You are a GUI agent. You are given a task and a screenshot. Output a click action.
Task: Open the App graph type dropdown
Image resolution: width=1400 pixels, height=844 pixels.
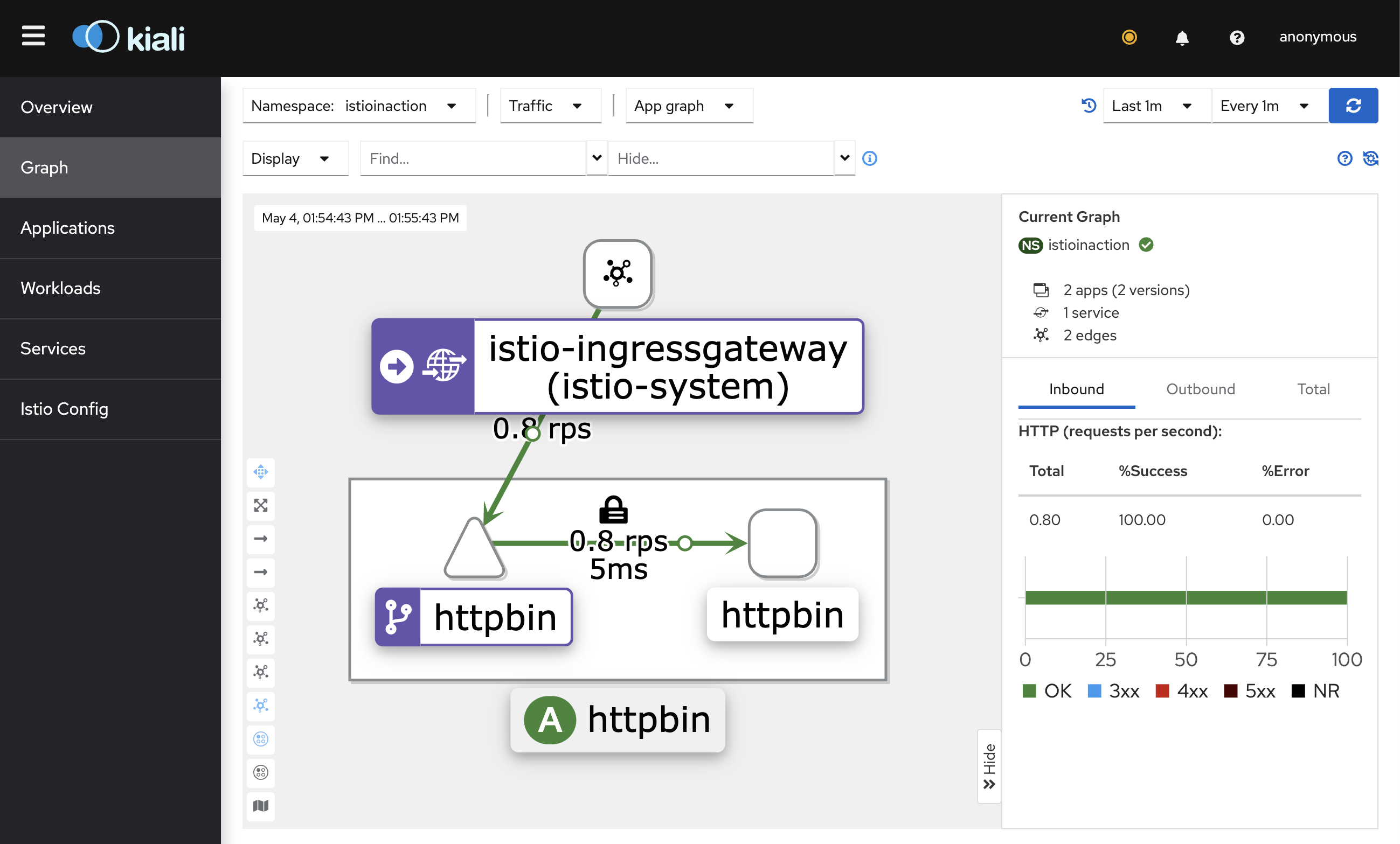(x=689, y=106)
